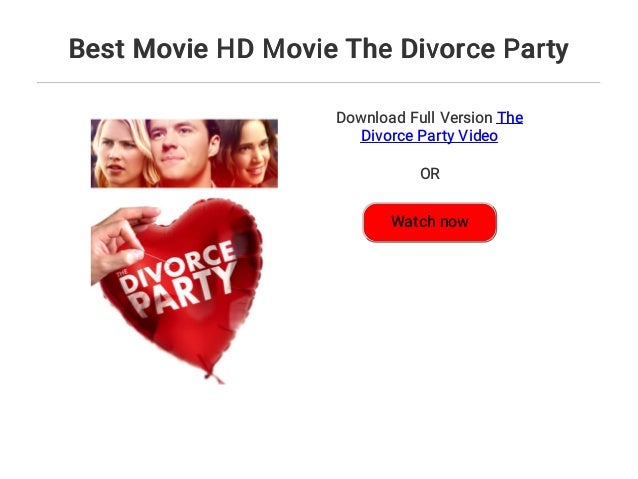
Task: Click the OR separator text
Action: pos(430,174)
